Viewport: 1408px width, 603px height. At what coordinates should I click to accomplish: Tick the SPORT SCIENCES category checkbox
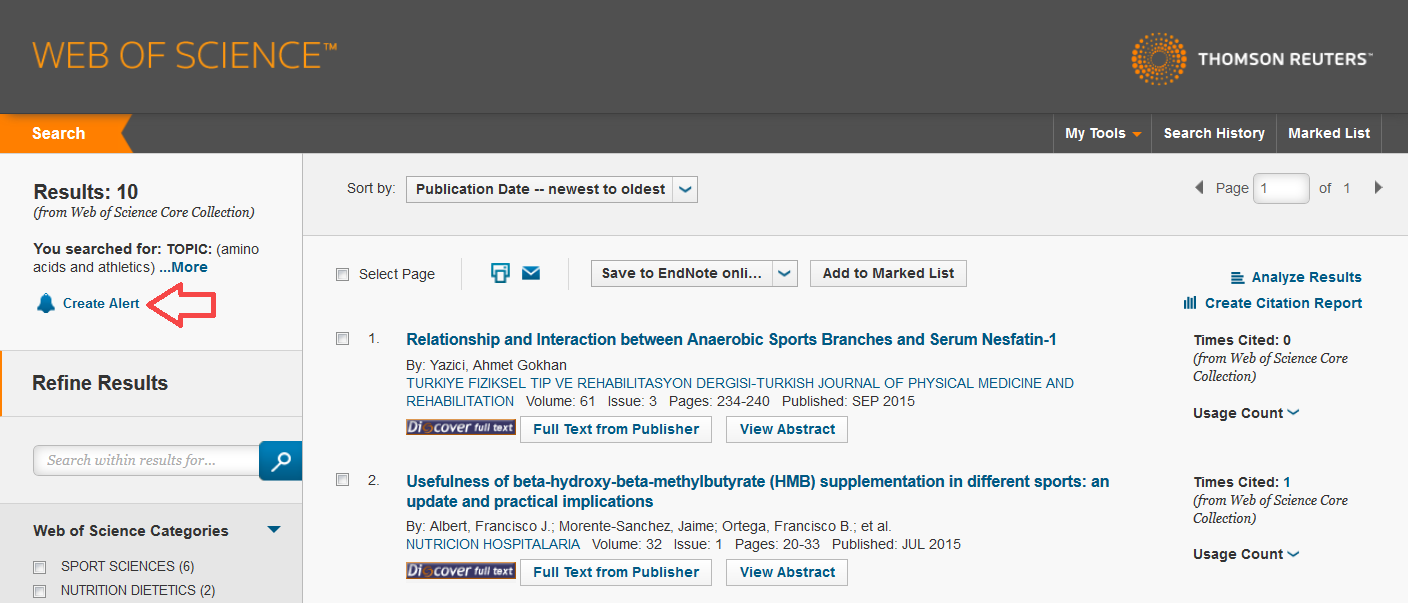(40, 567)
